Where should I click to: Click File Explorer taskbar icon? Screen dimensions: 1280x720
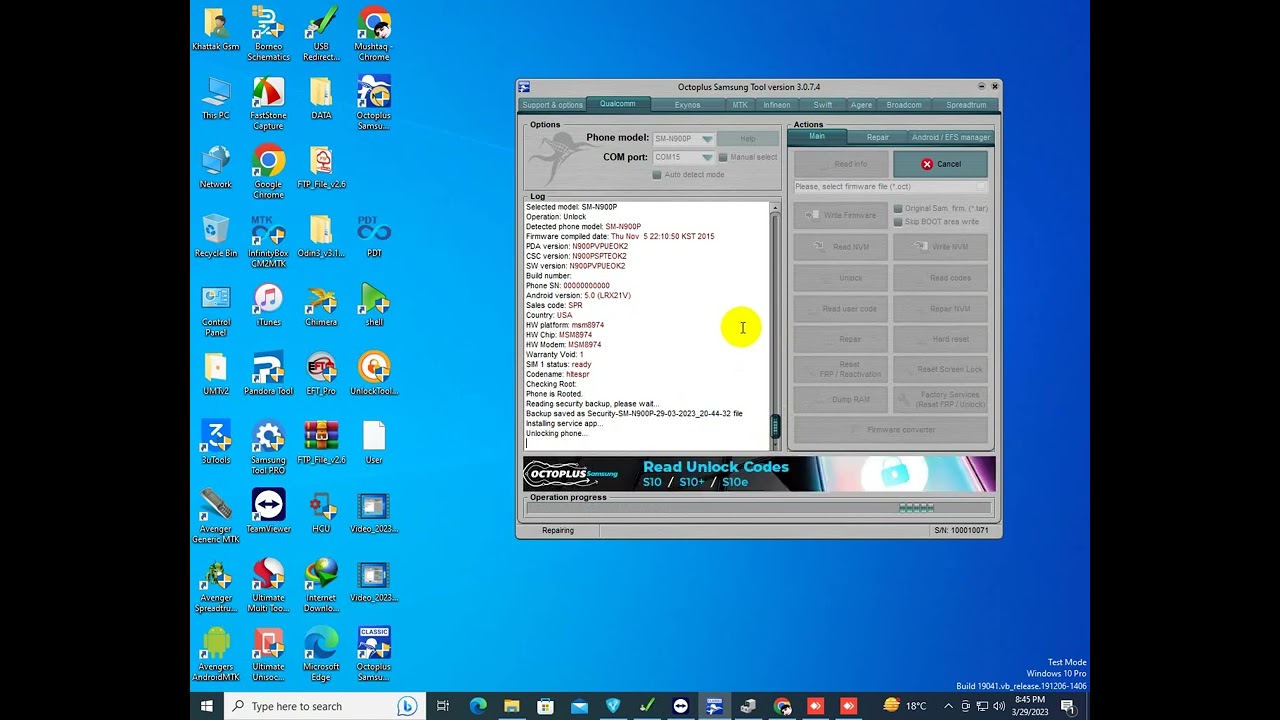point(511,706)
